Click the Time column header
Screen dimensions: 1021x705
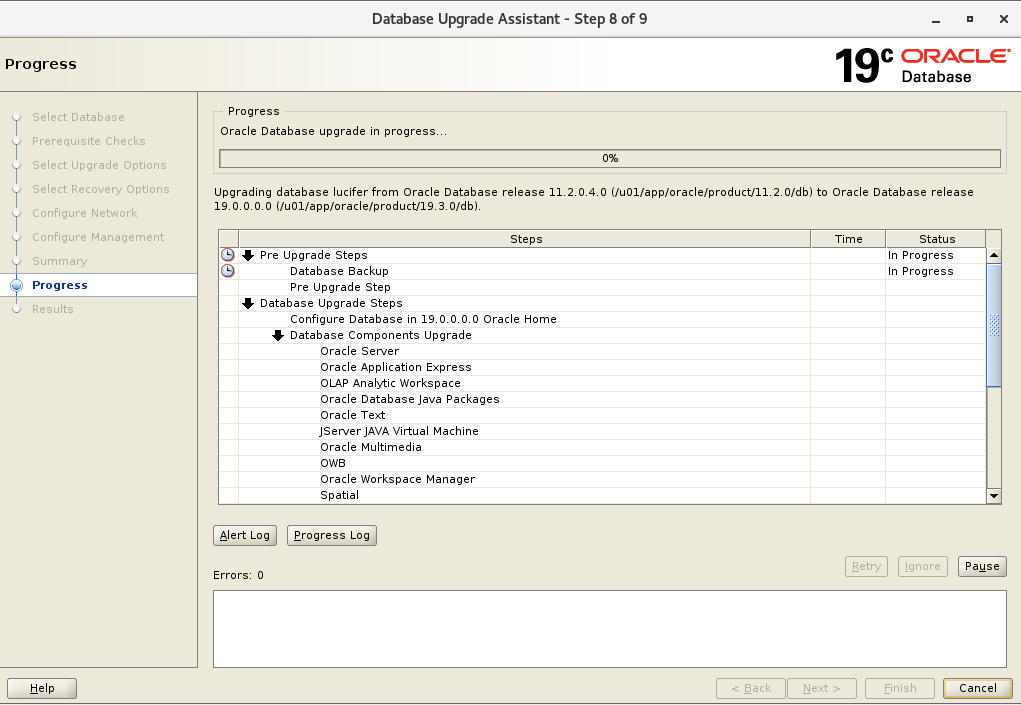(848, 239)
